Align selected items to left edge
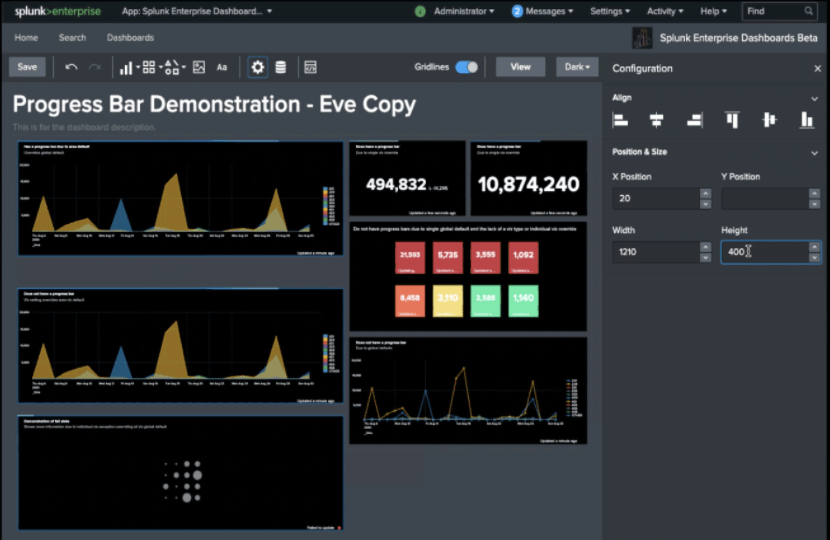 pyautogui.click(x=620, y=120)
